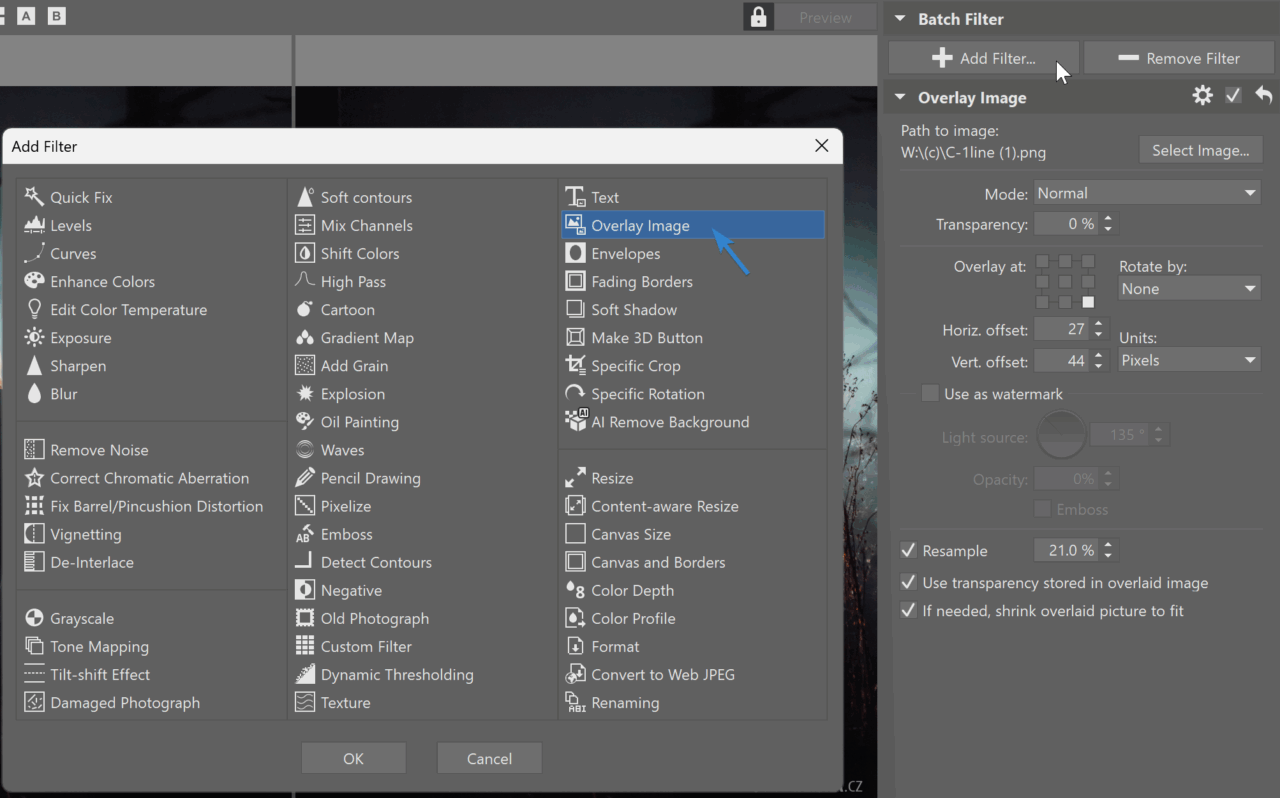Toggle the preview lock icon
This screenshot has width=1280, height=798.
point(757,17)
